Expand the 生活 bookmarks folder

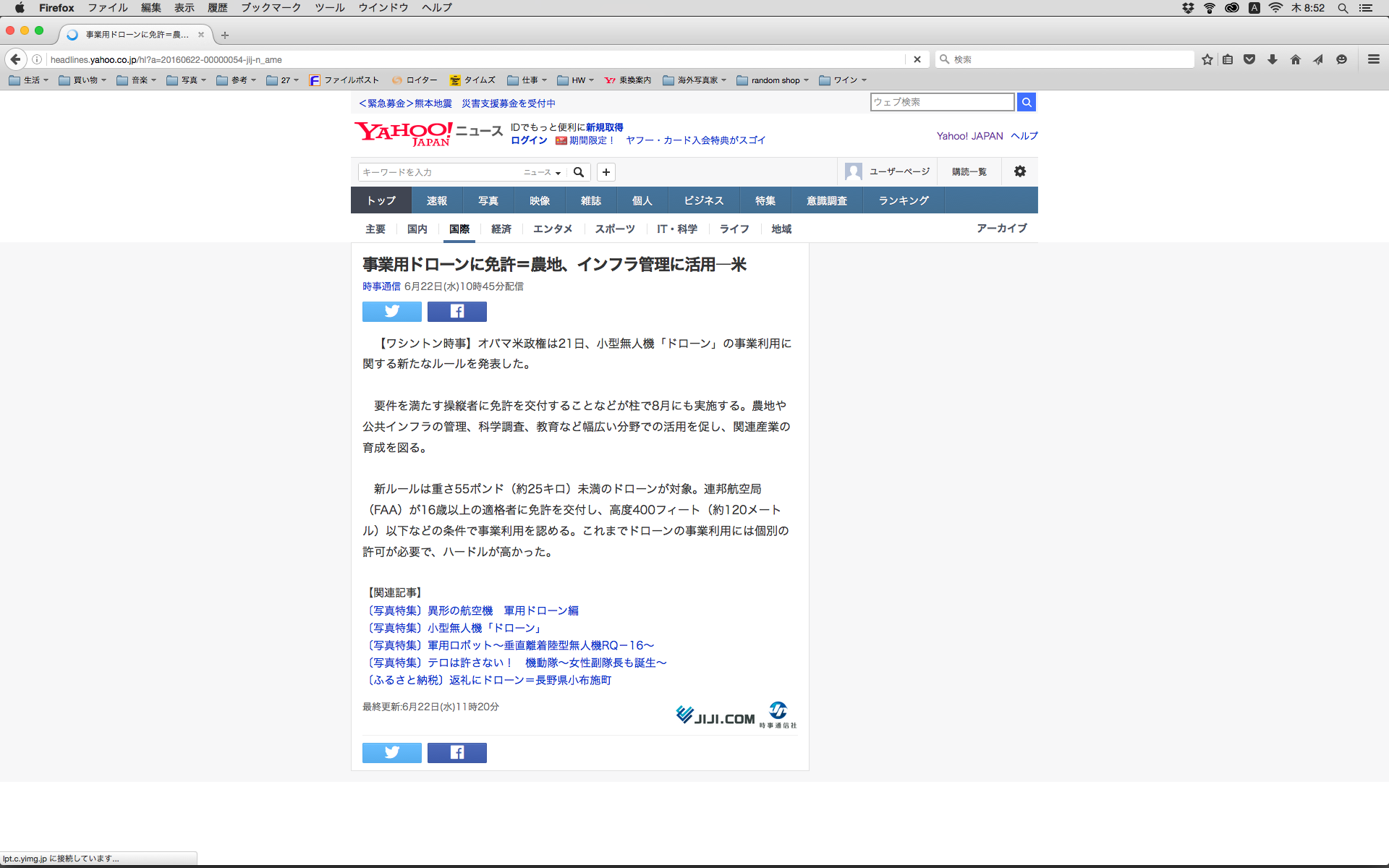click(x=29, y=80)
